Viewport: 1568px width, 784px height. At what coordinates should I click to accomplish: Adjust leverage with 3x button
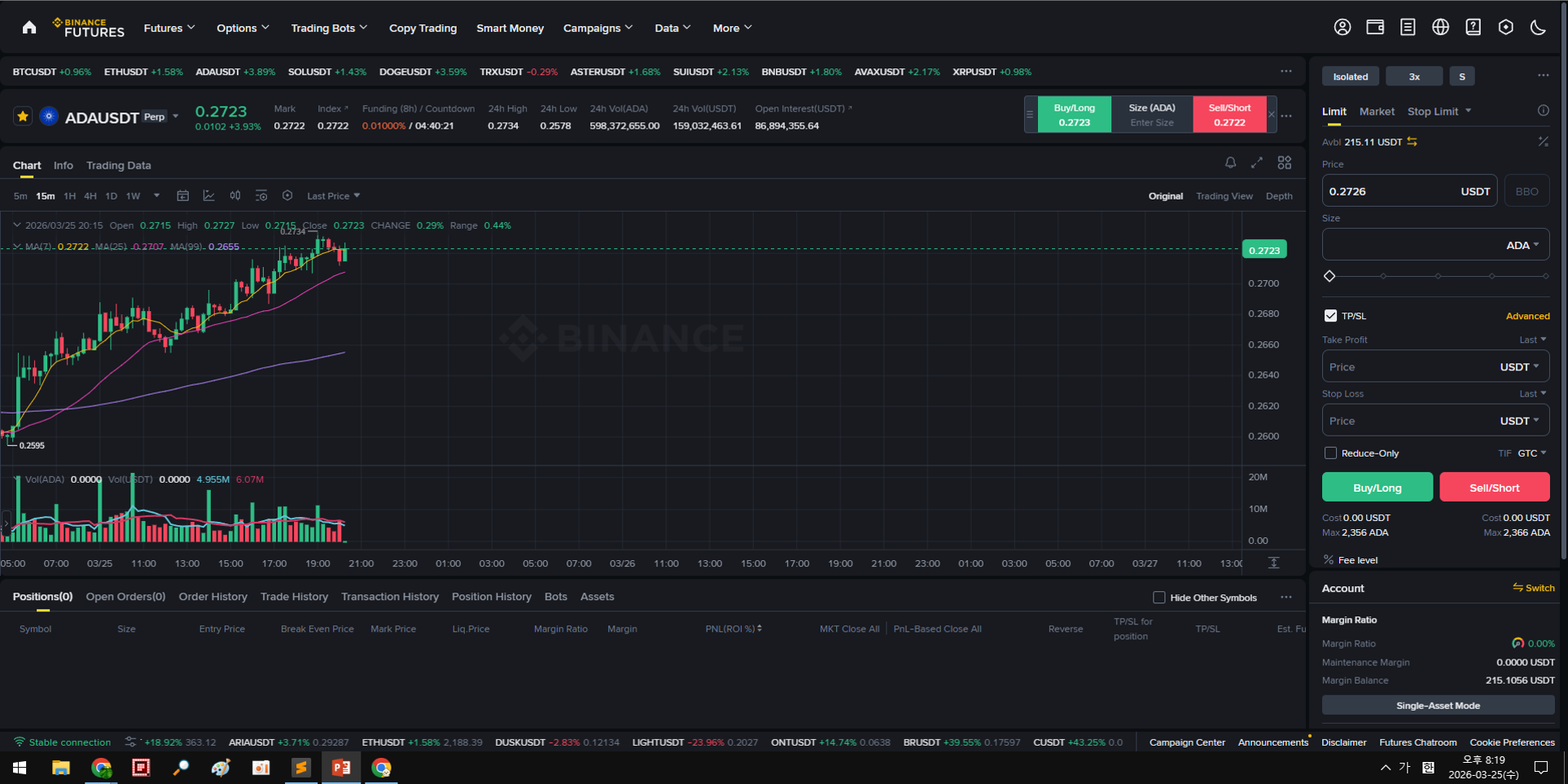click(x=1414, y=77)
